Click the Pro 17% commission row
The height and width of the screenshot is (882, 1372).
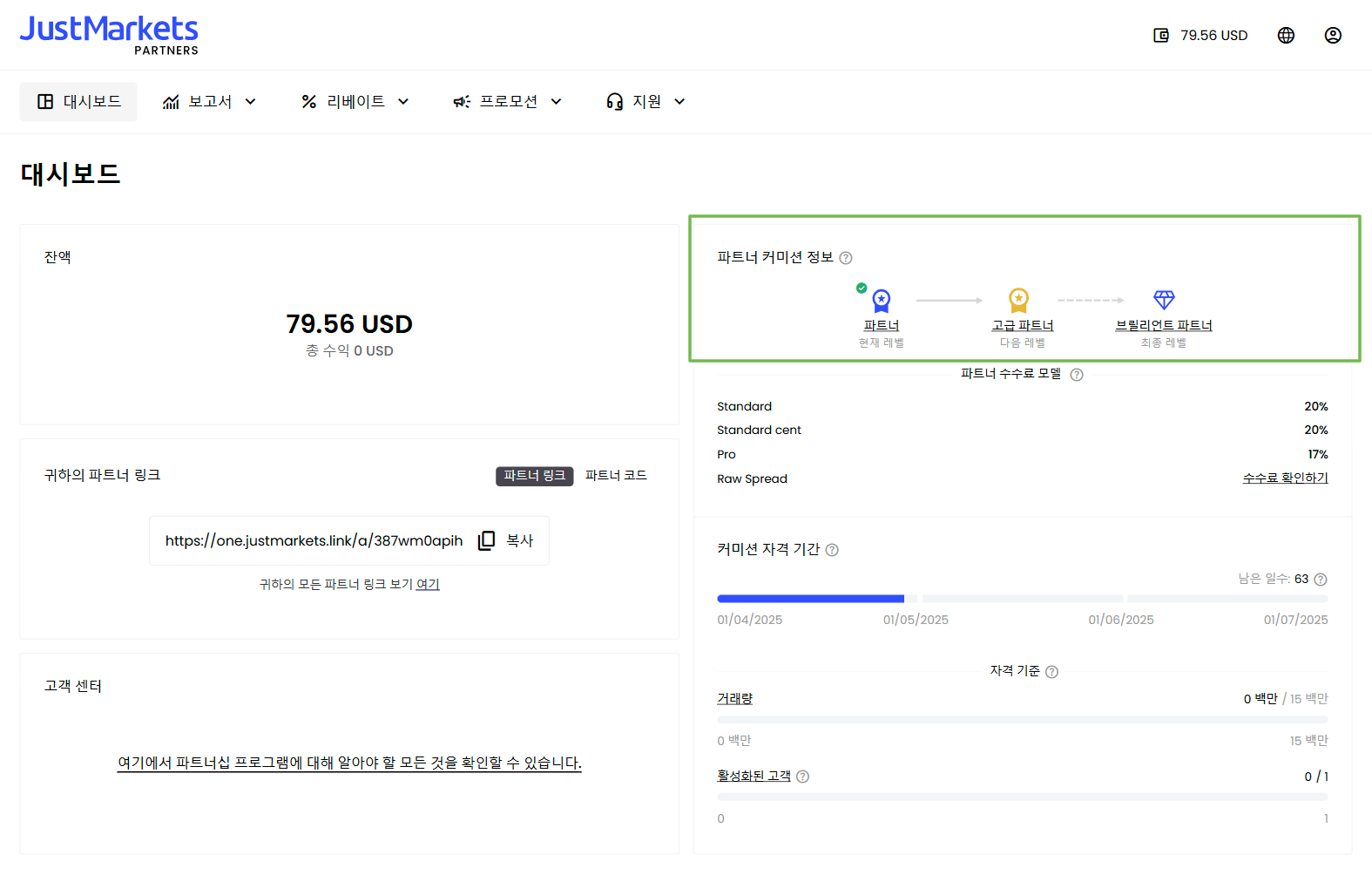click(1023, 455)
